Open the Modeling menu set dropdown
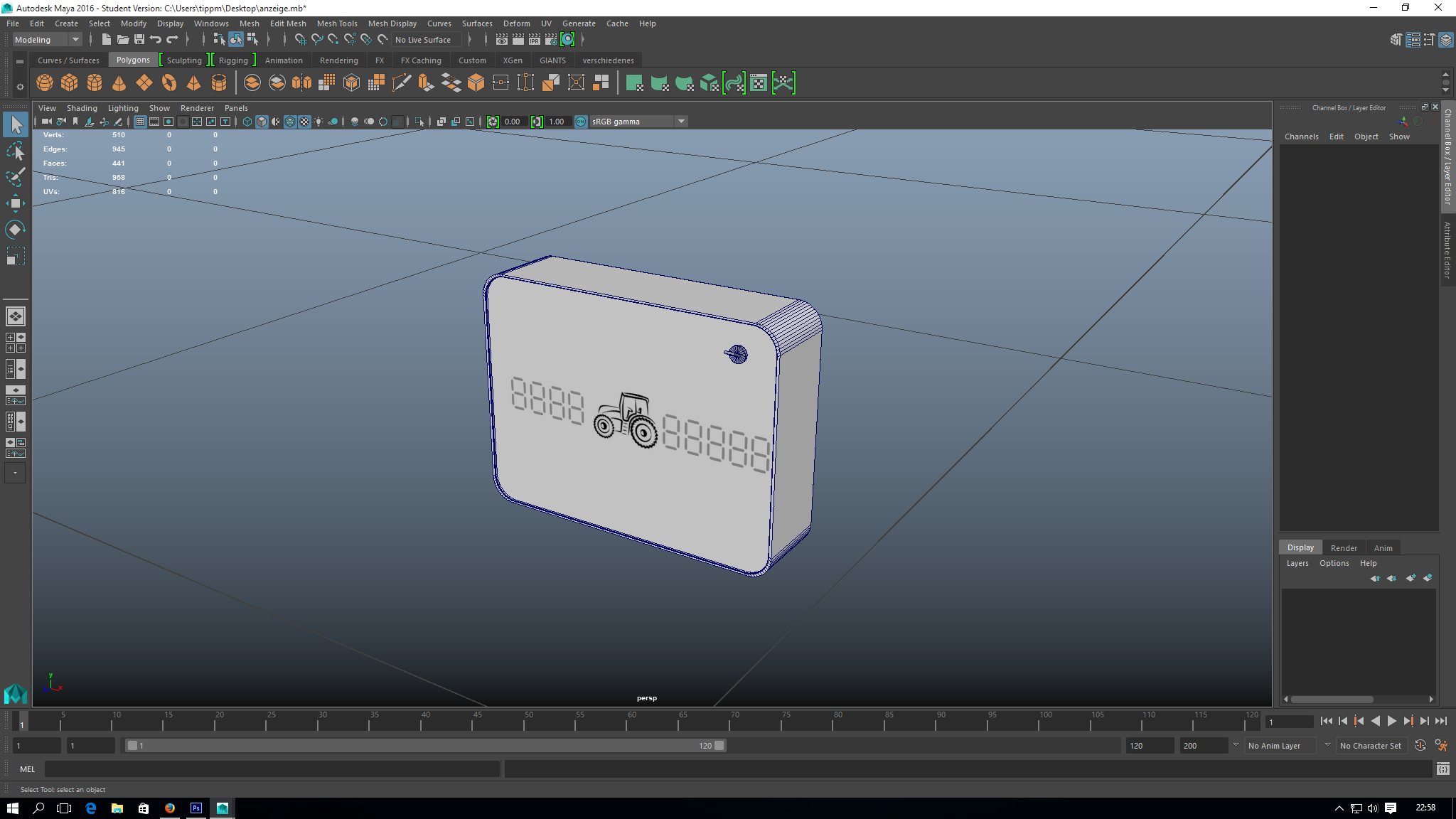The width and height of the screenshot is (1456, 819). pyautogui.click(x=47, y=40)
